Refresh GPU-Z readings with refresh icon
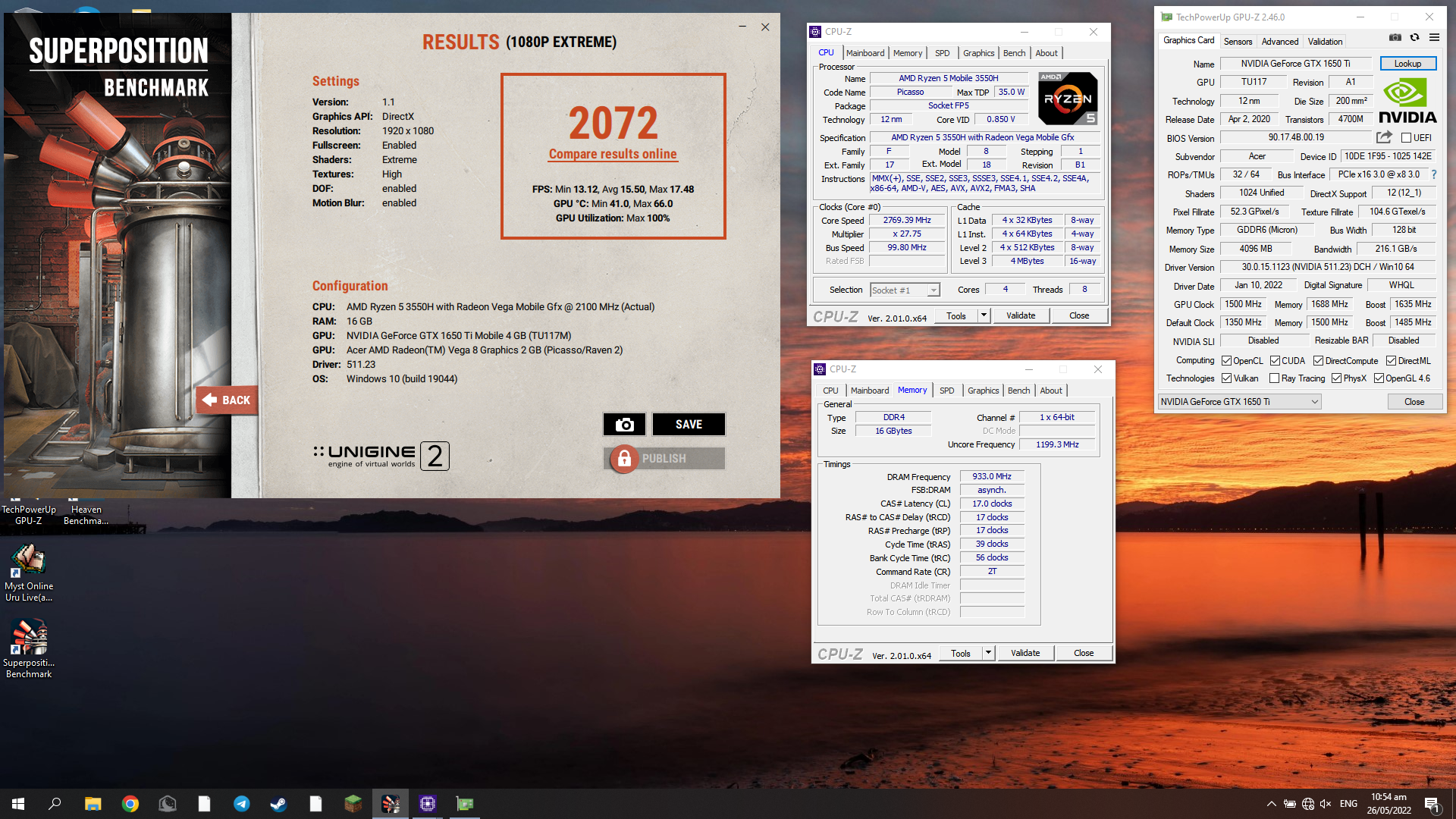 coord(1414,37)
